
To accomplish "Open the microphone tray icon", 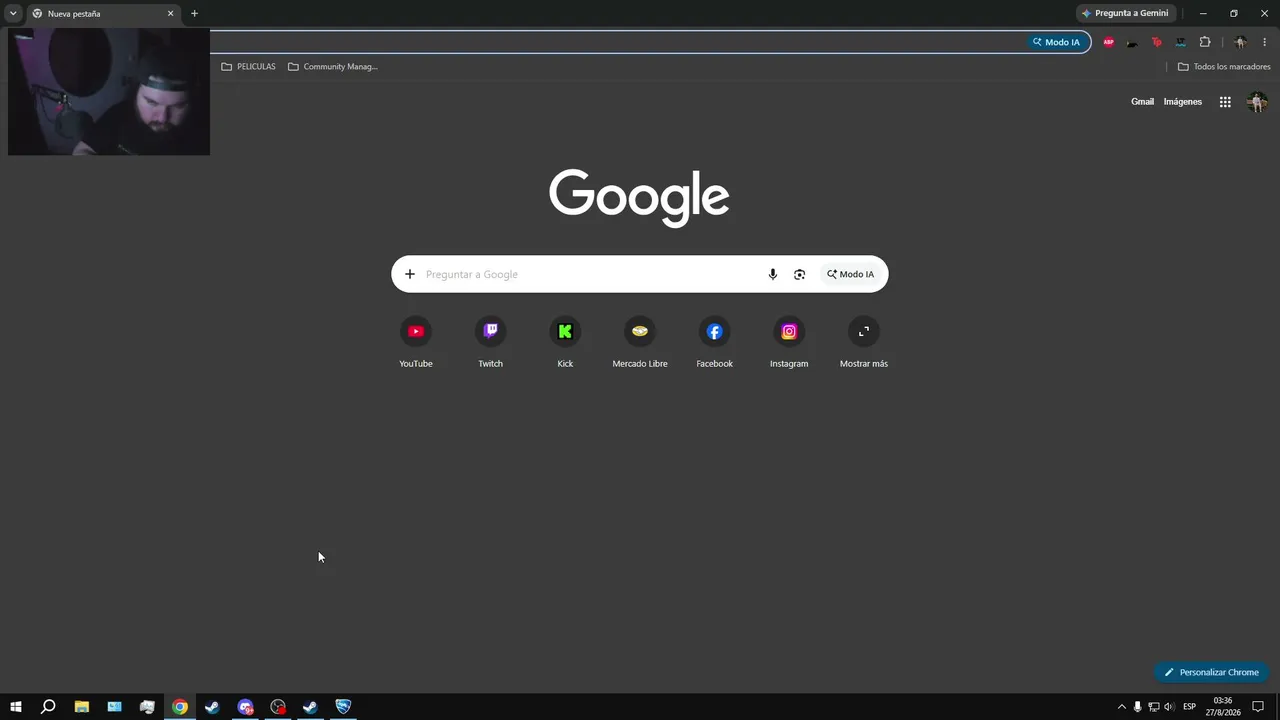I will (1137, 707).
